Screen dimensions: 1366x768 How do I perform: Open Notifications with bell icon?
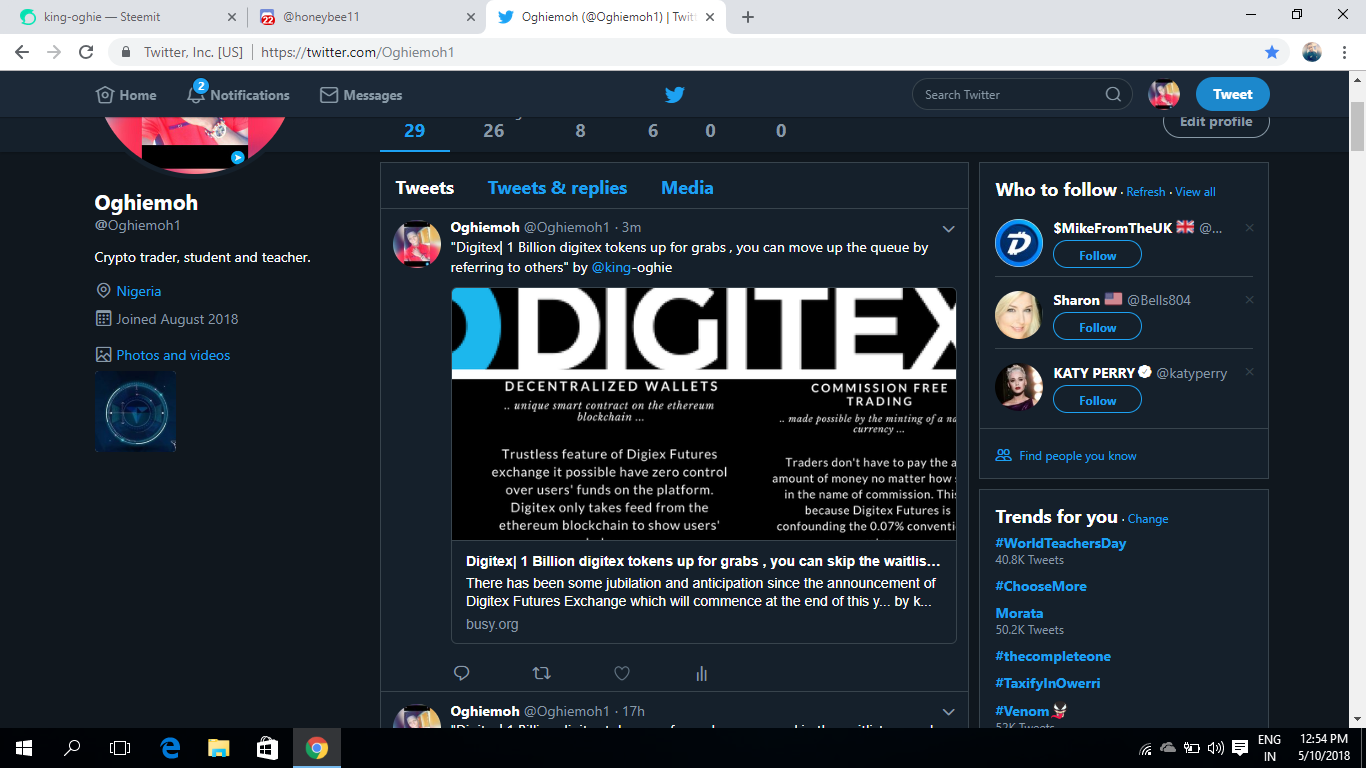coord(238,94)
